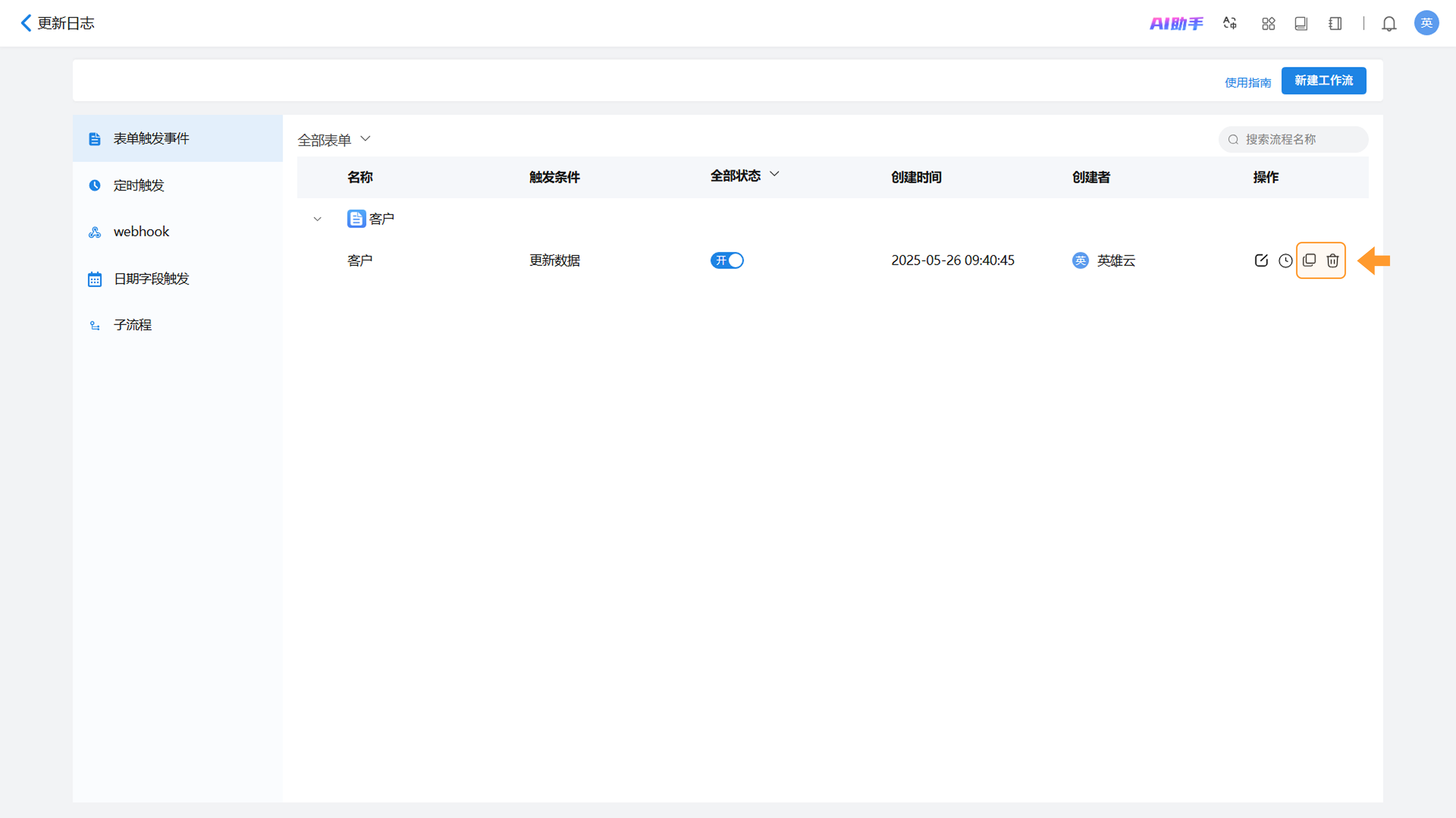Image resolution: width=1456 pixels, height=818 pixels.
Task: Click the 创建者 column header
Action: tap(1091, 177)
